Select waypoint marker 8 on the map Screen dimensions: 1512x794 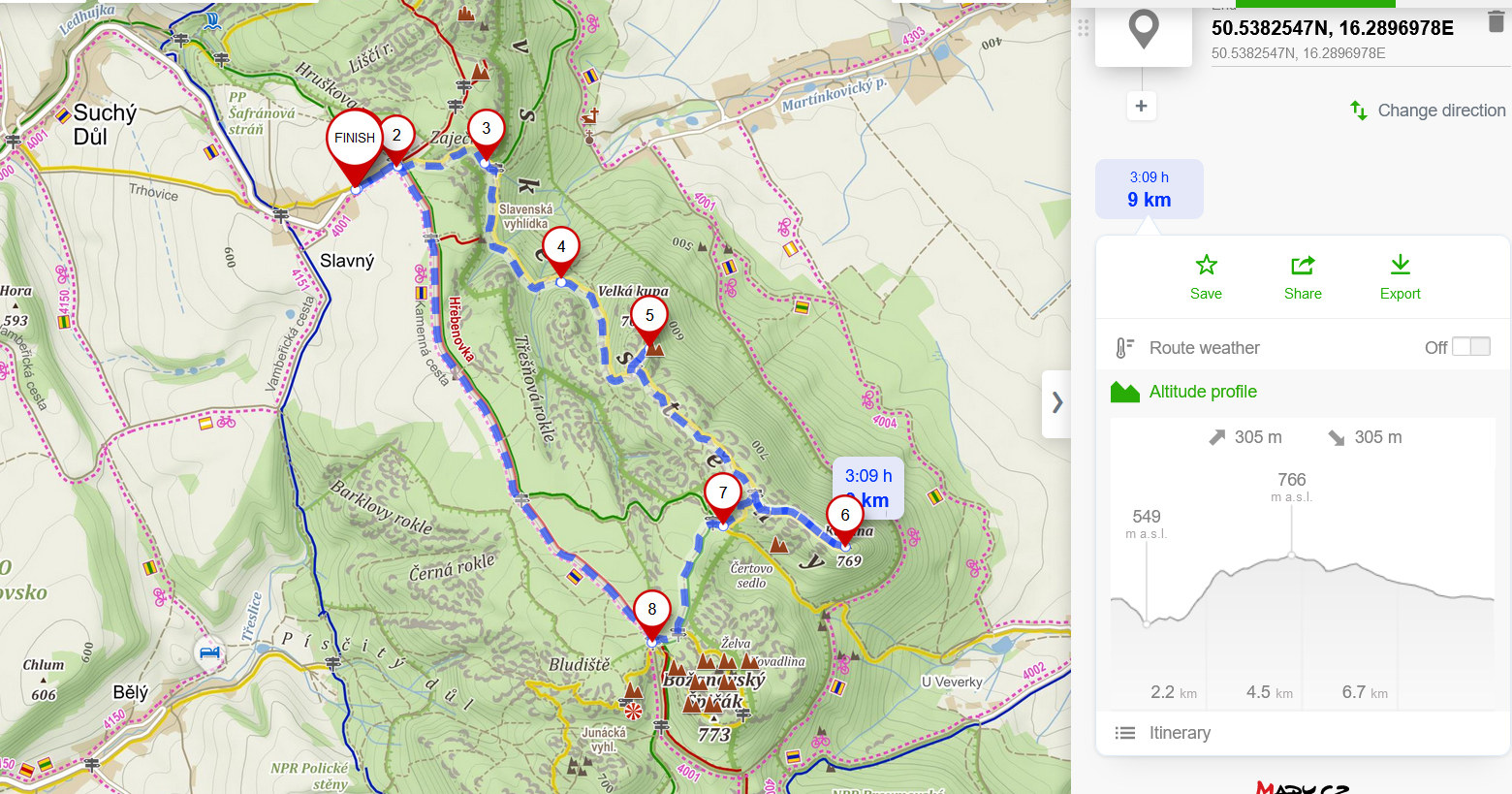(652, 610)
